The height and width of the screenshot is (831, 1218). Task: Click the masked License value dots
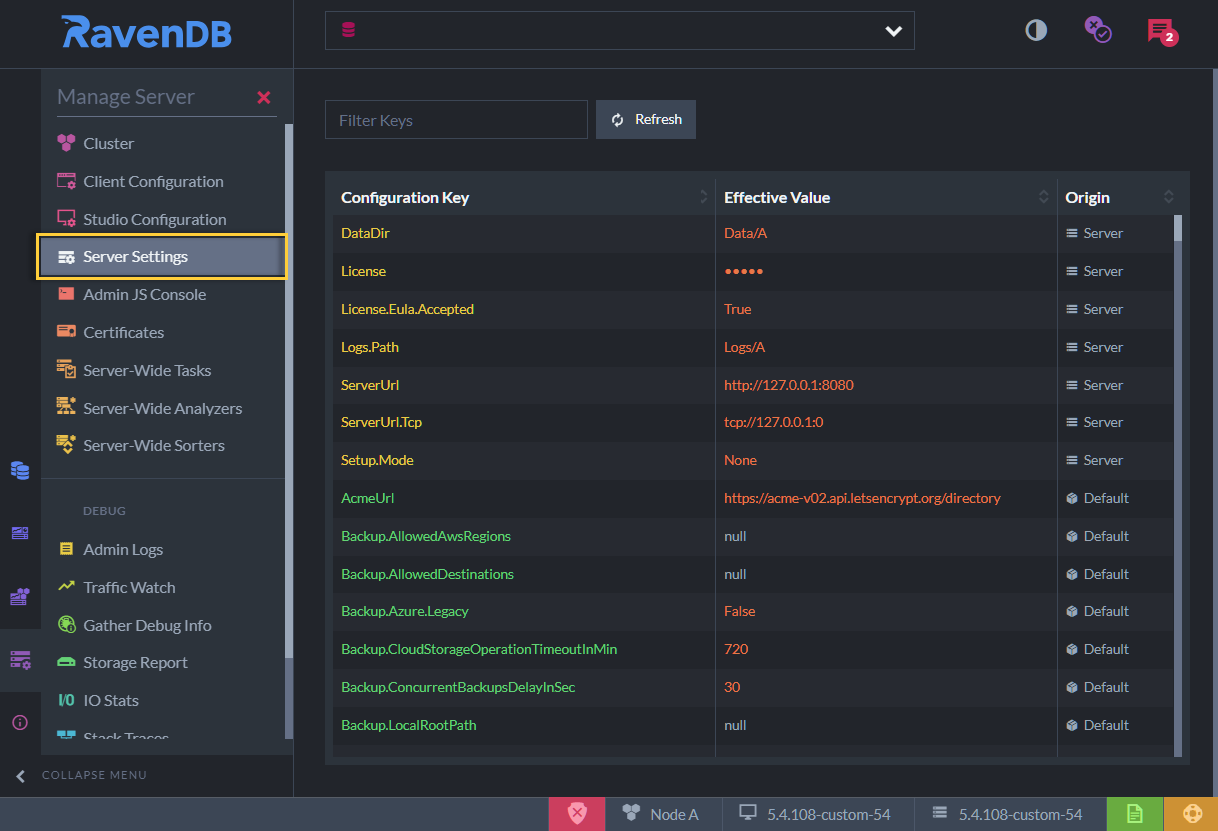(x=743, y=271)
